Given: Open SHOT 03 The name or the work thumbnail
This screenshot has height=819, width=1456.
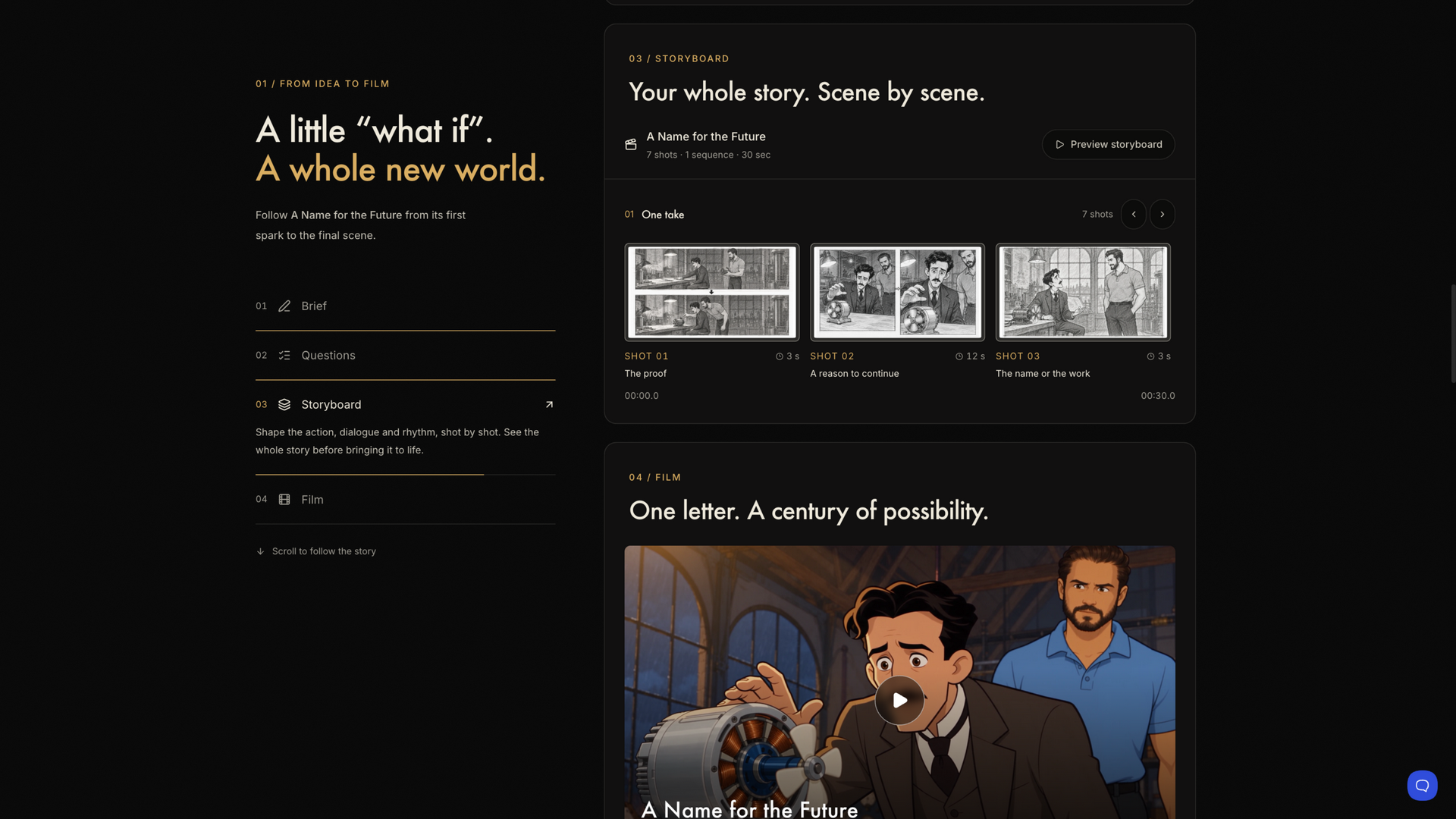Looking at the screenshot, I should point(1083,292).
